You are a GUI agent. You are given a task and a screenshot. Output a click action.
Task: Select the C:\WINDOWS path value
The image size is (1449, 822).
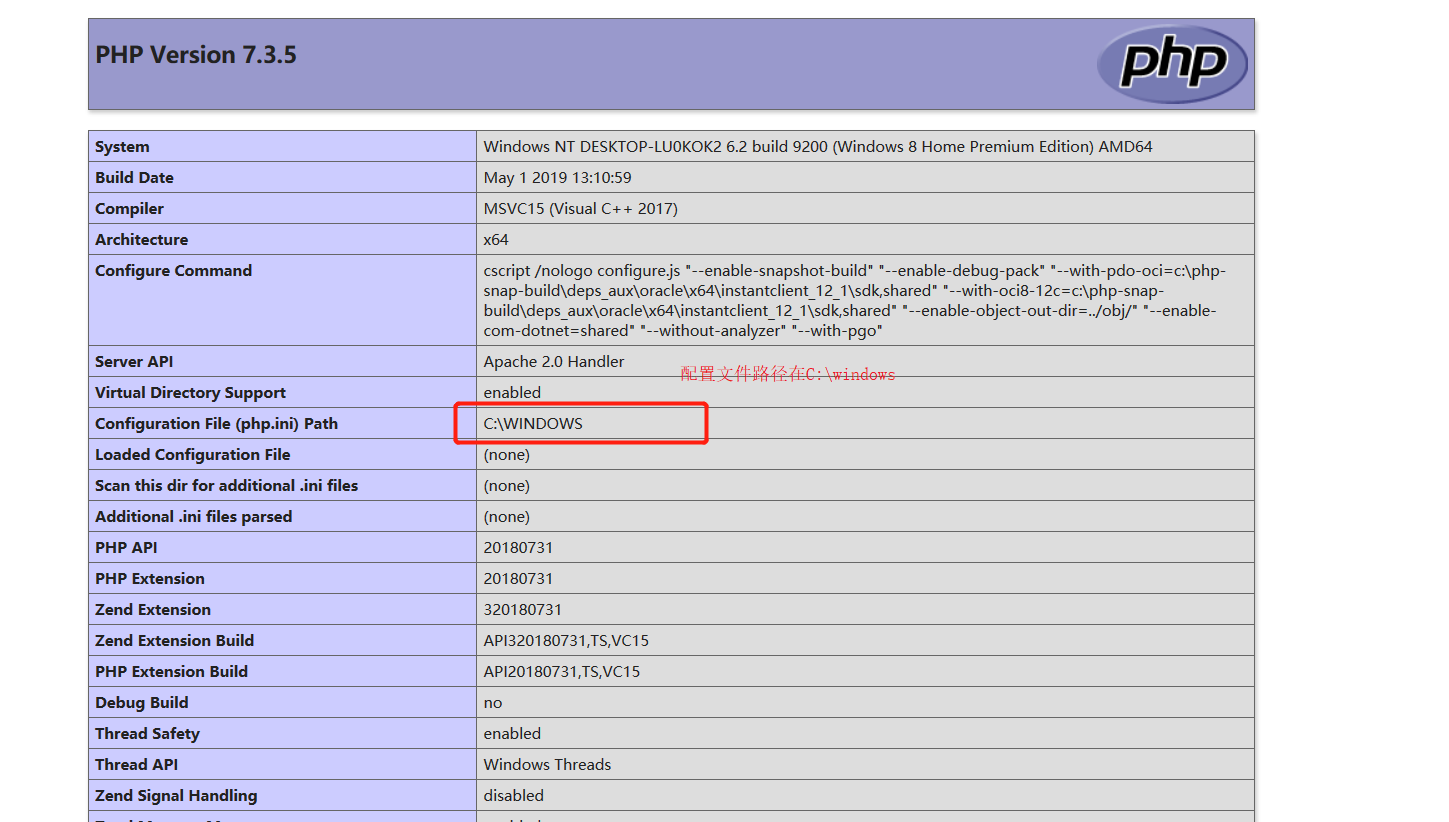click(533, 424)
